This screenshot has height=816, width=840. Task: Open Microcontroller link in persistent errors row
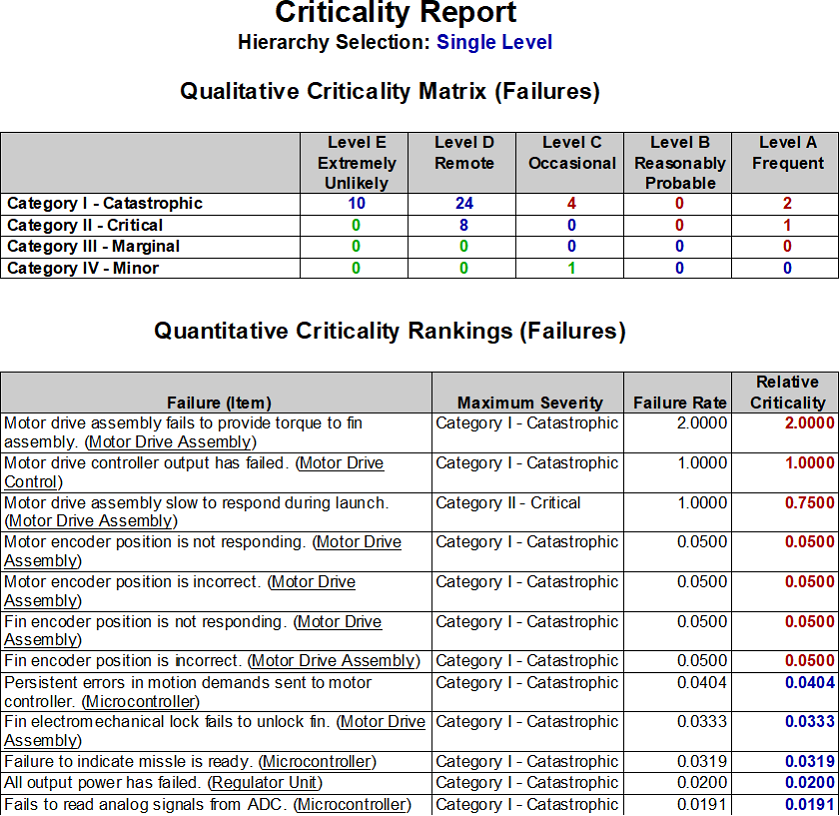pos(140,701)
